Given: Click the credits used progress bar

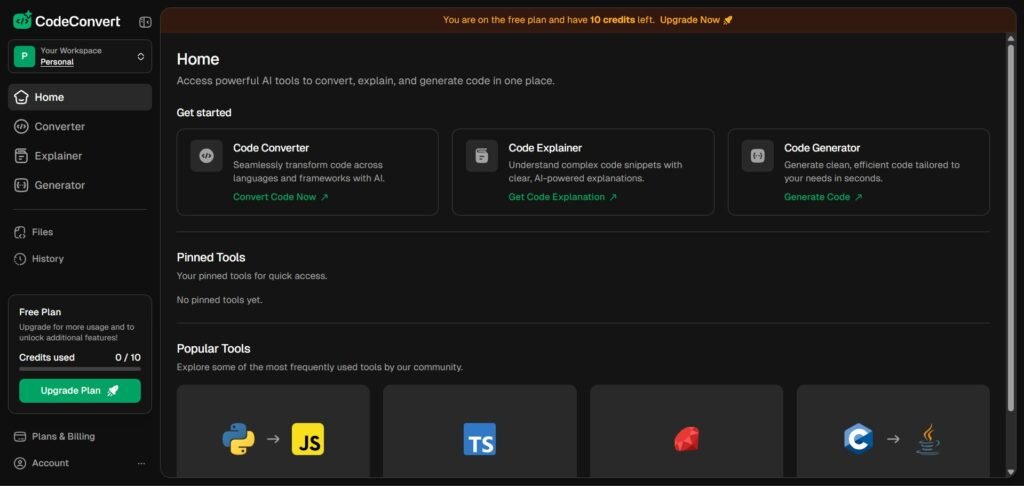Looking at the screenshot, I should (80, 369).
